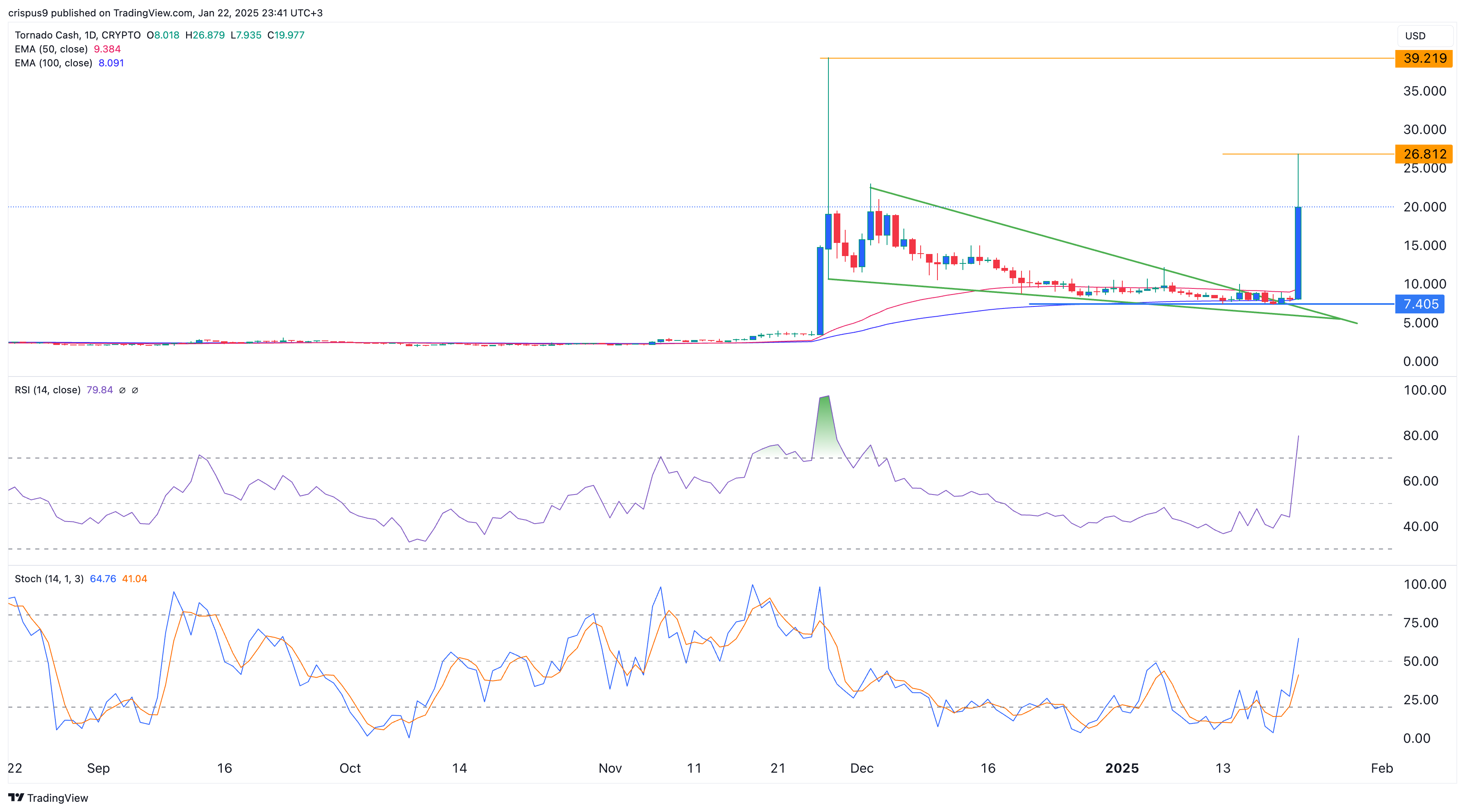Click the Oct label on time axis

pos(350,768)
